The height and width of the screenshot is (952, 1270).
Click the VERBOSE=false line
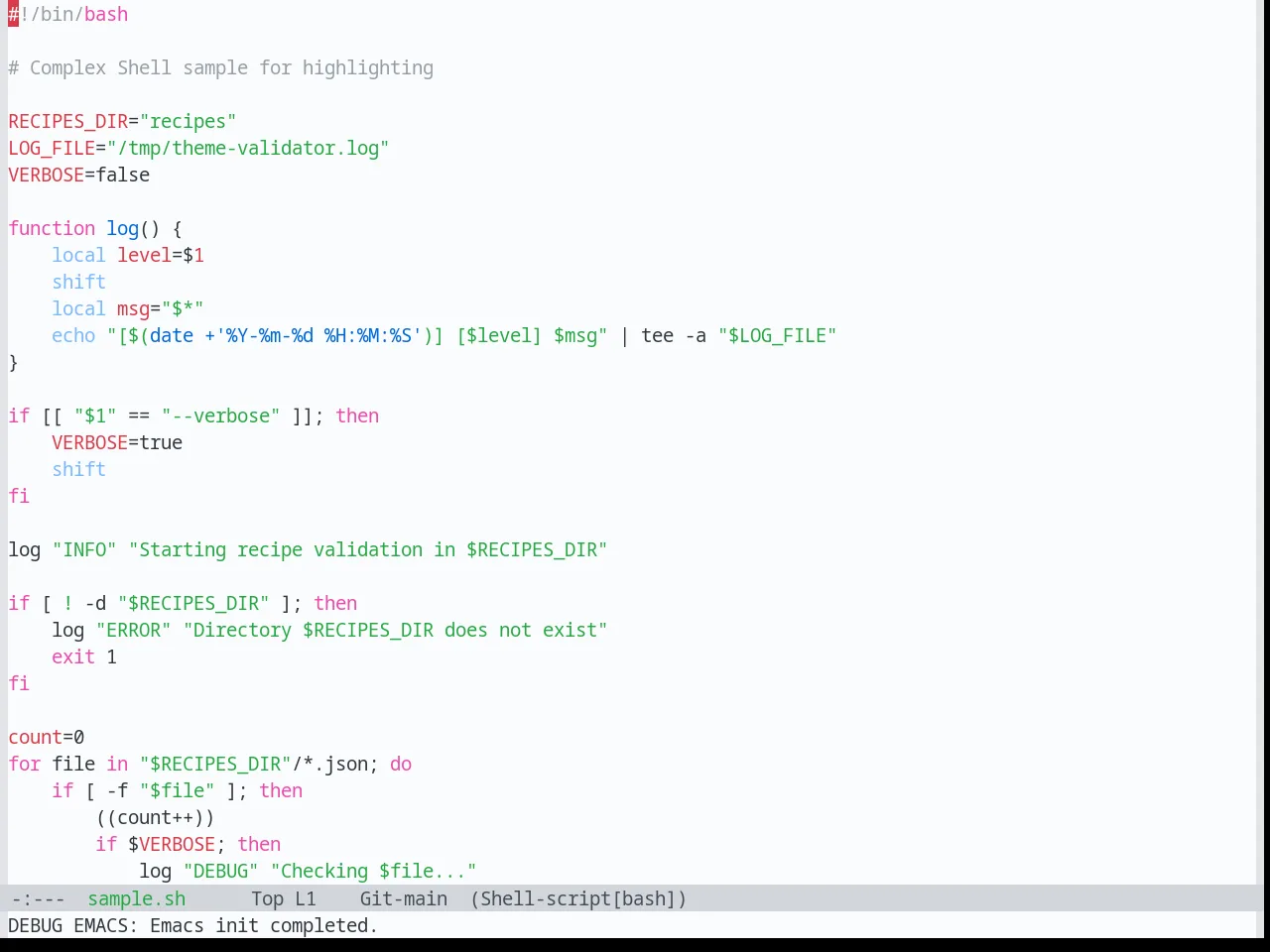[79, 176]
